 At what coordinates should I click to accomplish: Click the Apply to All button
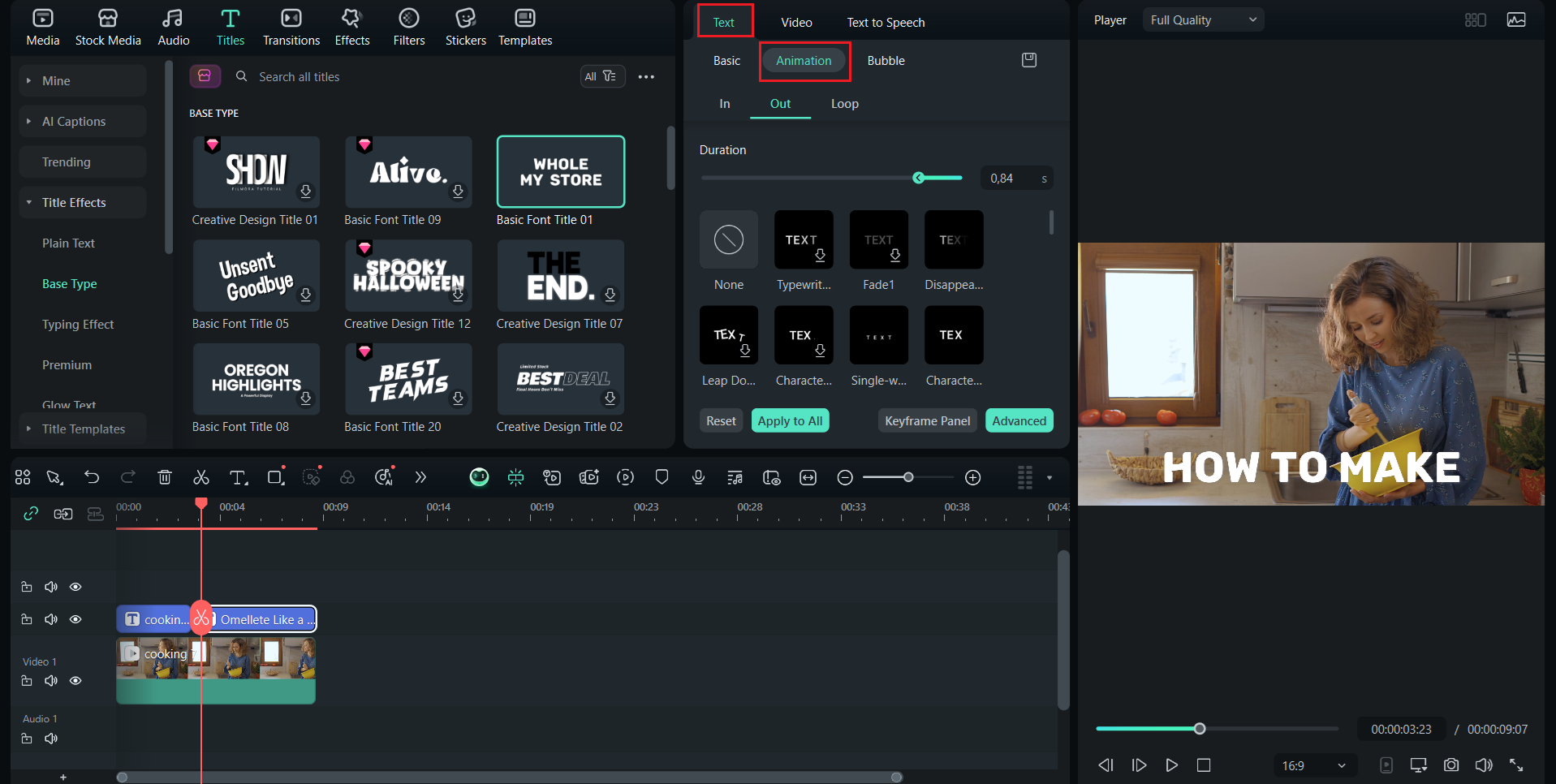click(790, 420)
